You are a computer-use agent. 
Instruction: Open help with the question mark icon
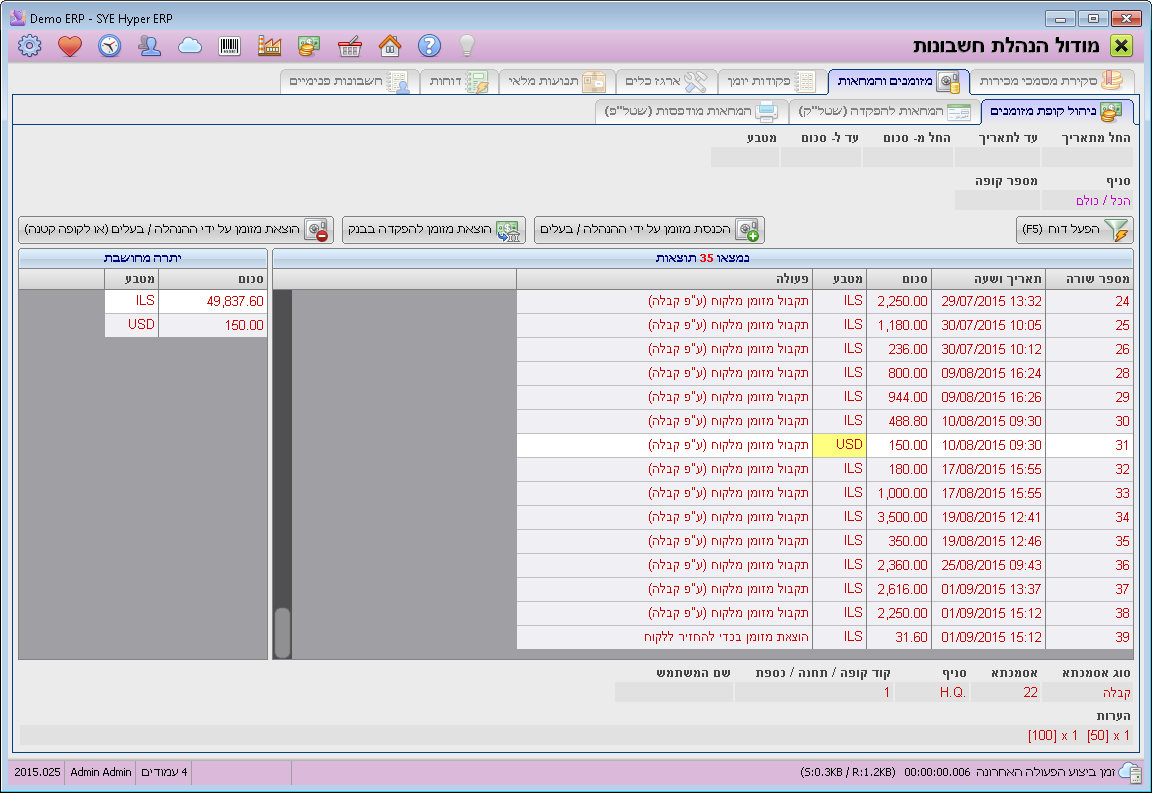pyautogui.click(x=429, y=46)
